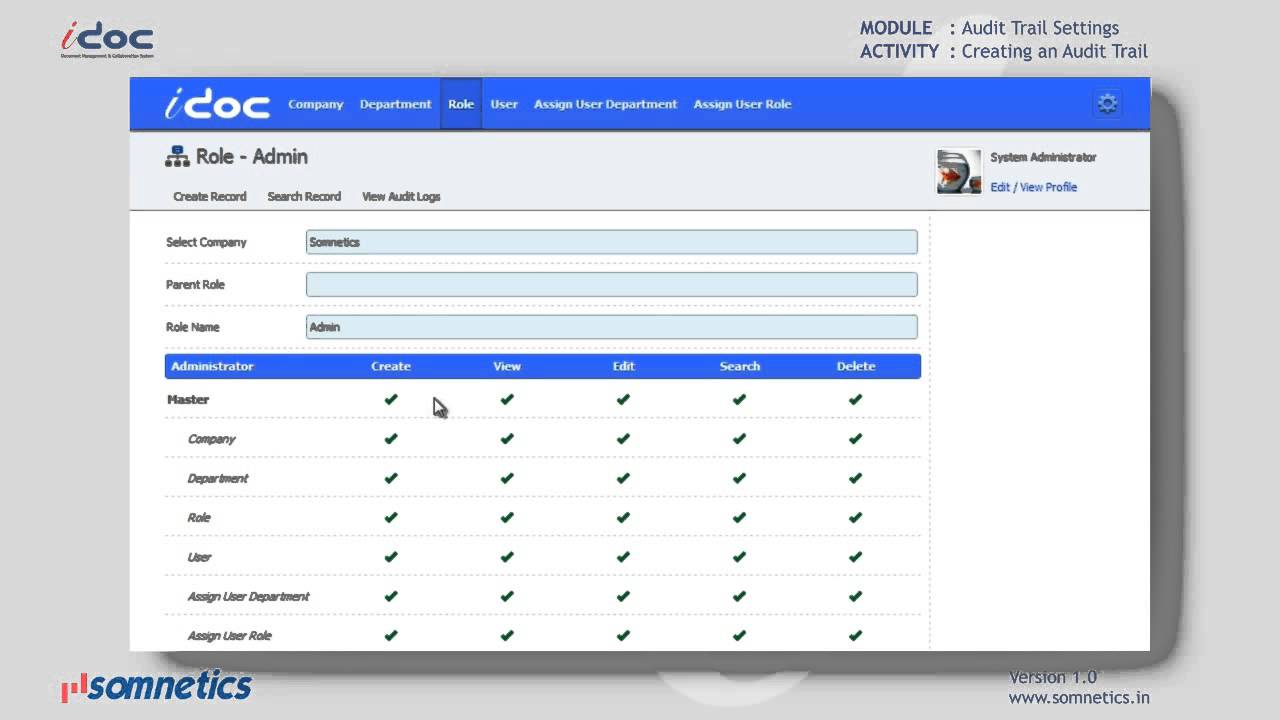Image resolution: width=1280 pixels, height=720 pixels.
Task: Toggle Delete permission for Department
Action: coord(855,478)
